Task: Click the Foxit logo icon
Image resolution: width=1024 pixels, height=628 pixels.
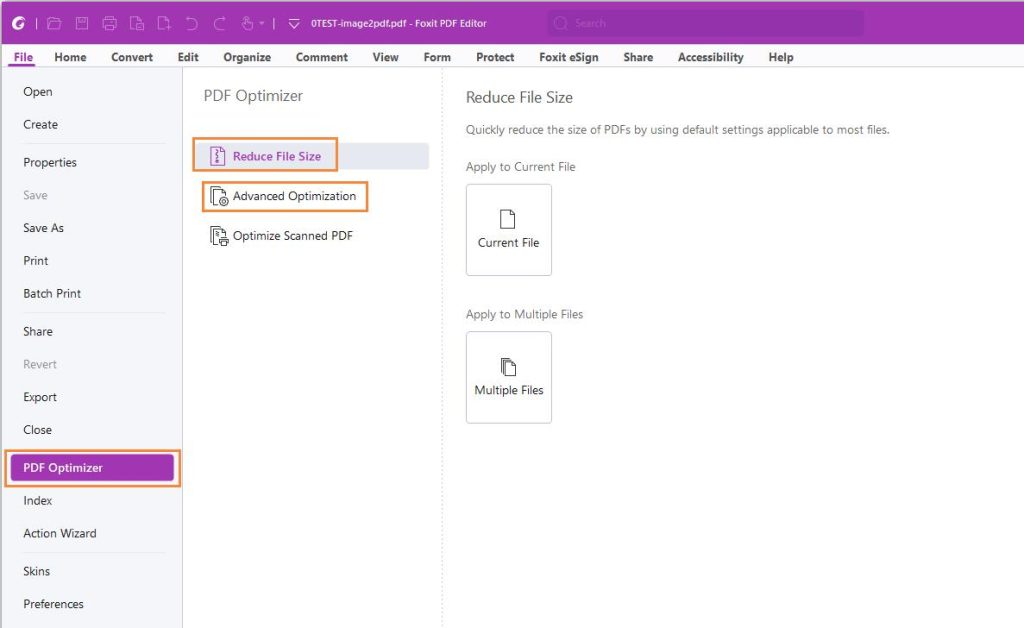Action: point(18,22)
